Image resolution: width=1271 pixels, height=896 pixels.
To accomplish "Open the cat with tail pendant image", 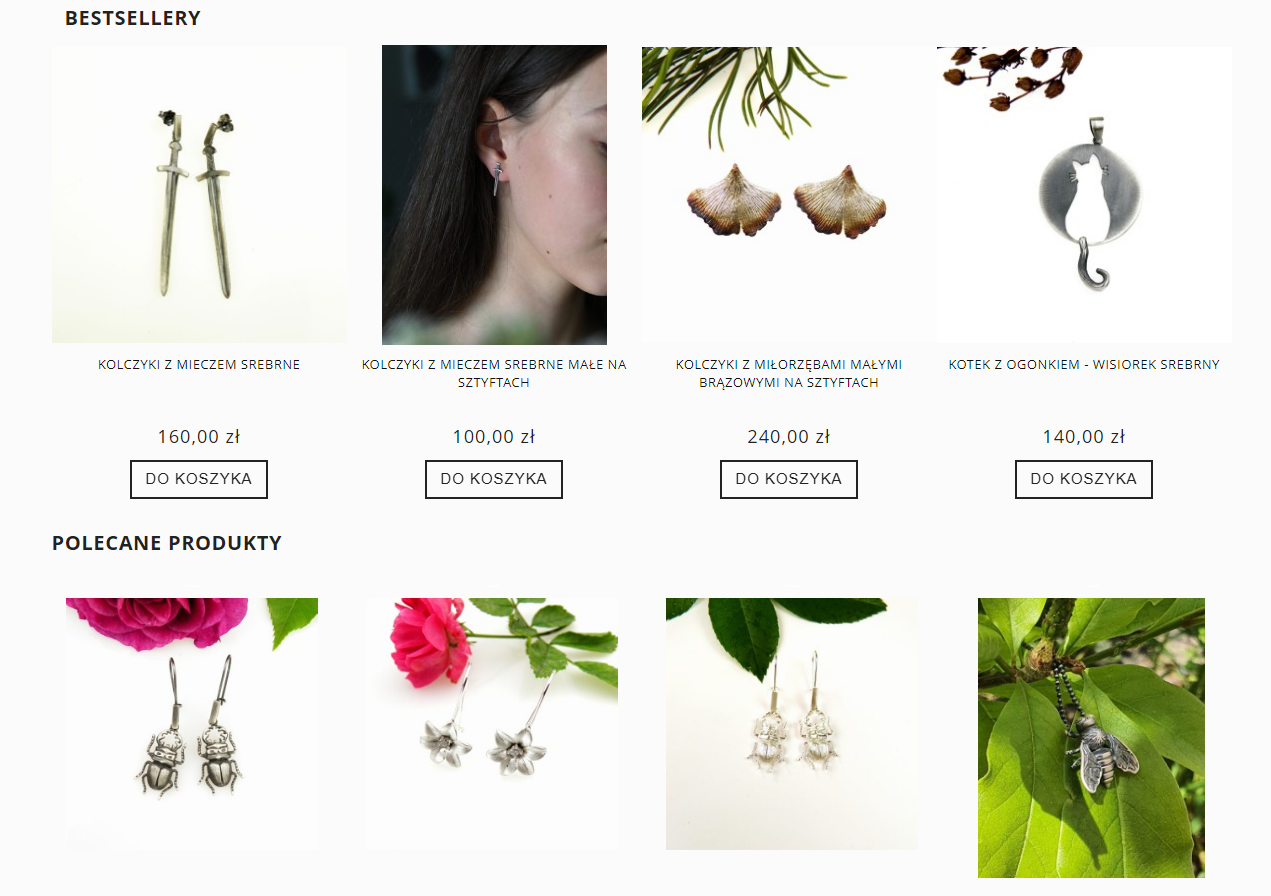I will pyautogui.click(x=1084, y=195).
